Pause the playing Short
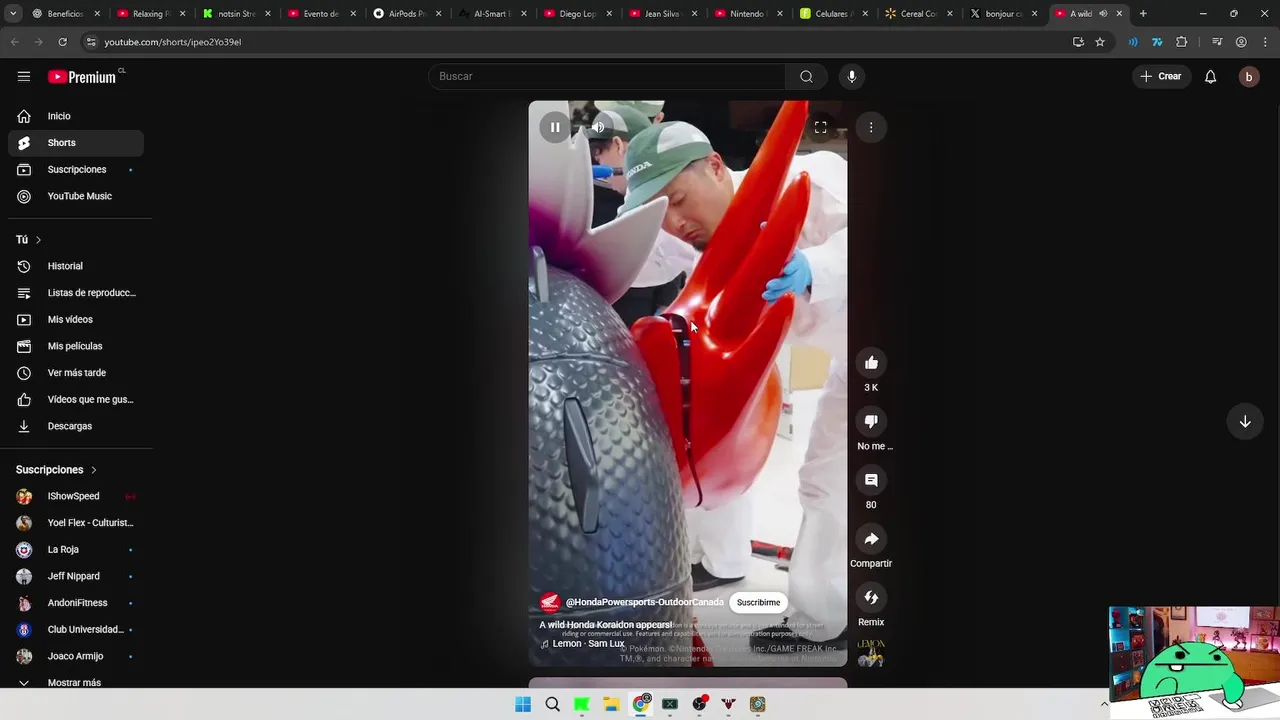Viewport: 1280px width, 720px height. point(555,127)
